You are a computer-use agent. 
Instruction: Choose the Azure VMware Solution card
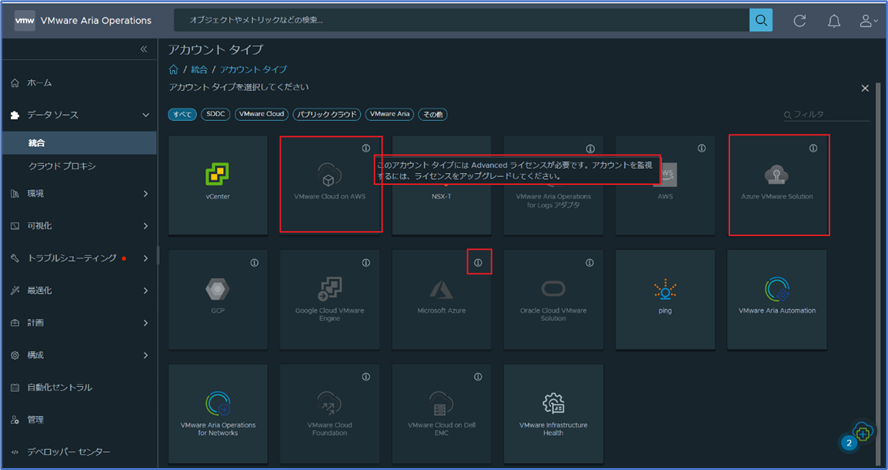777,185
